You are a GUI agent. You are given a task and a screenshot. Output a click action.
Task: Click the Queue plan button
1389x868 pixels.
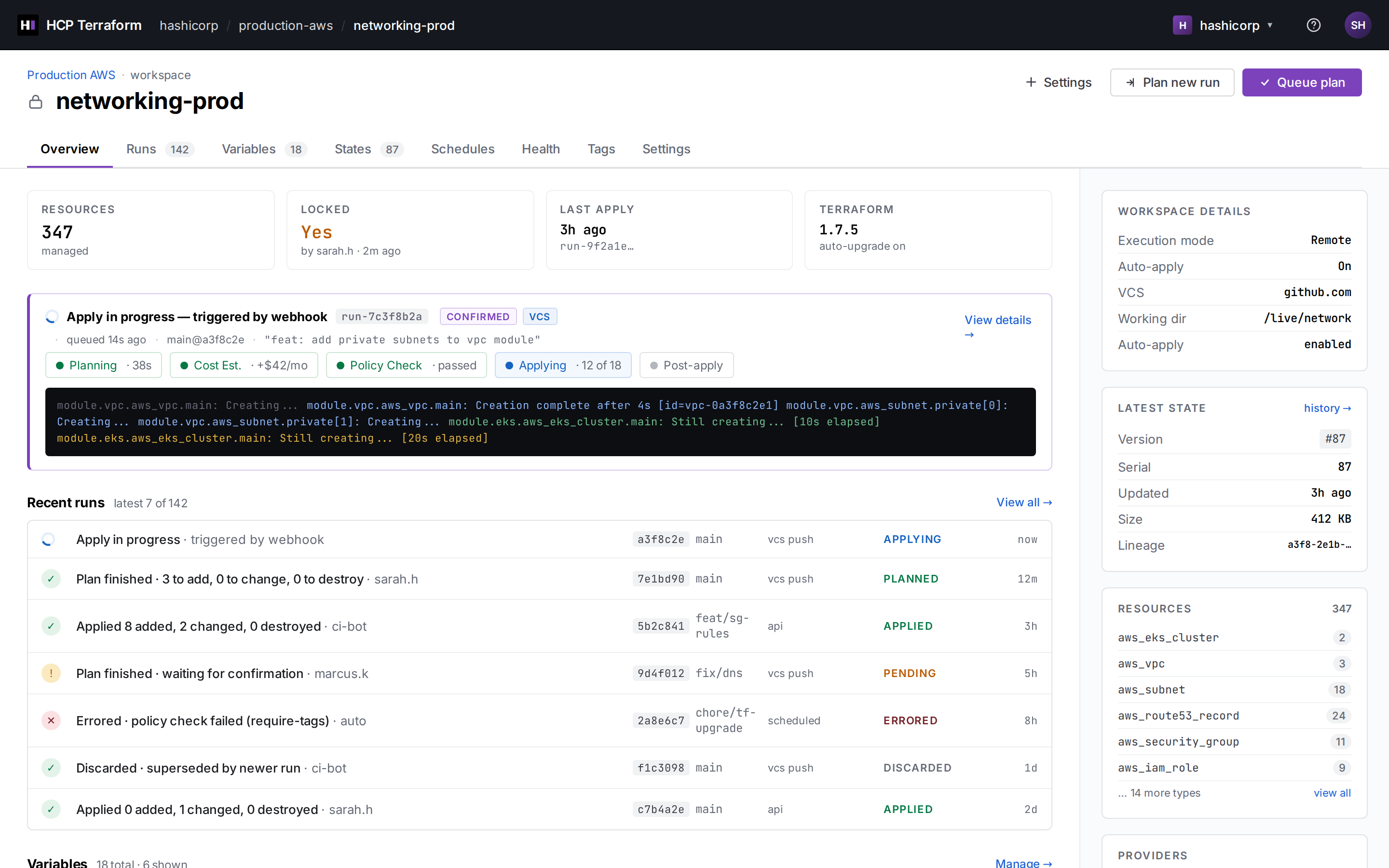tap(1302, 82)
